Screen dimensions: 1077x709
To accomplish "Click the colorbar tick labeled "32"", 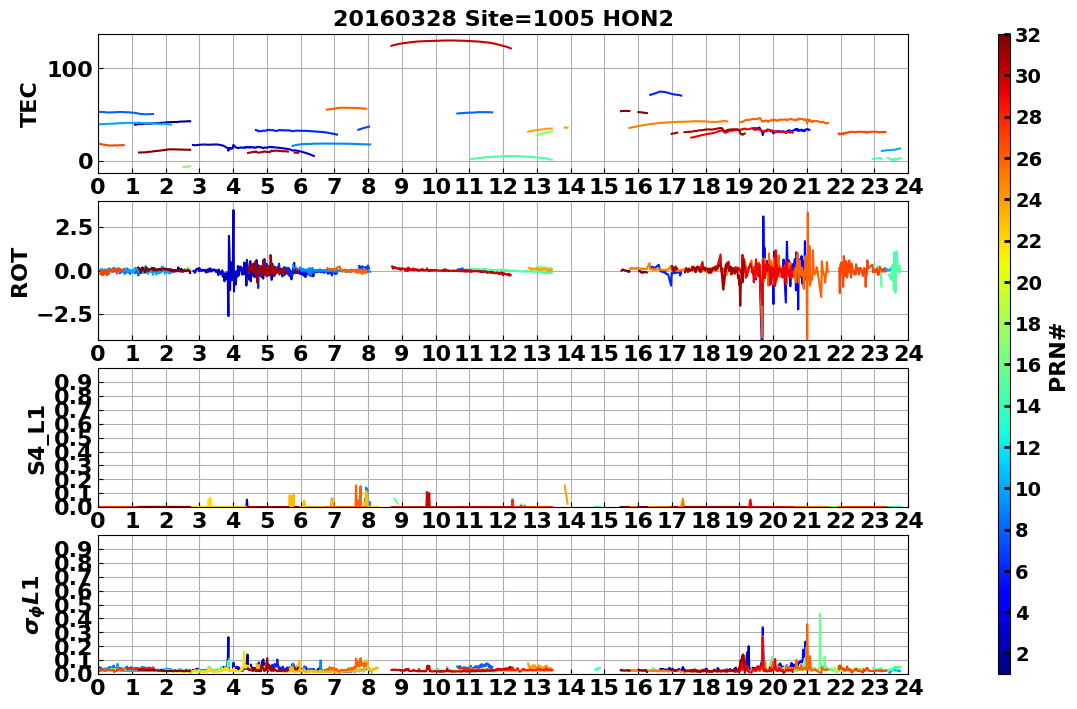I will pyautogui.click(x=1028, y=35).
